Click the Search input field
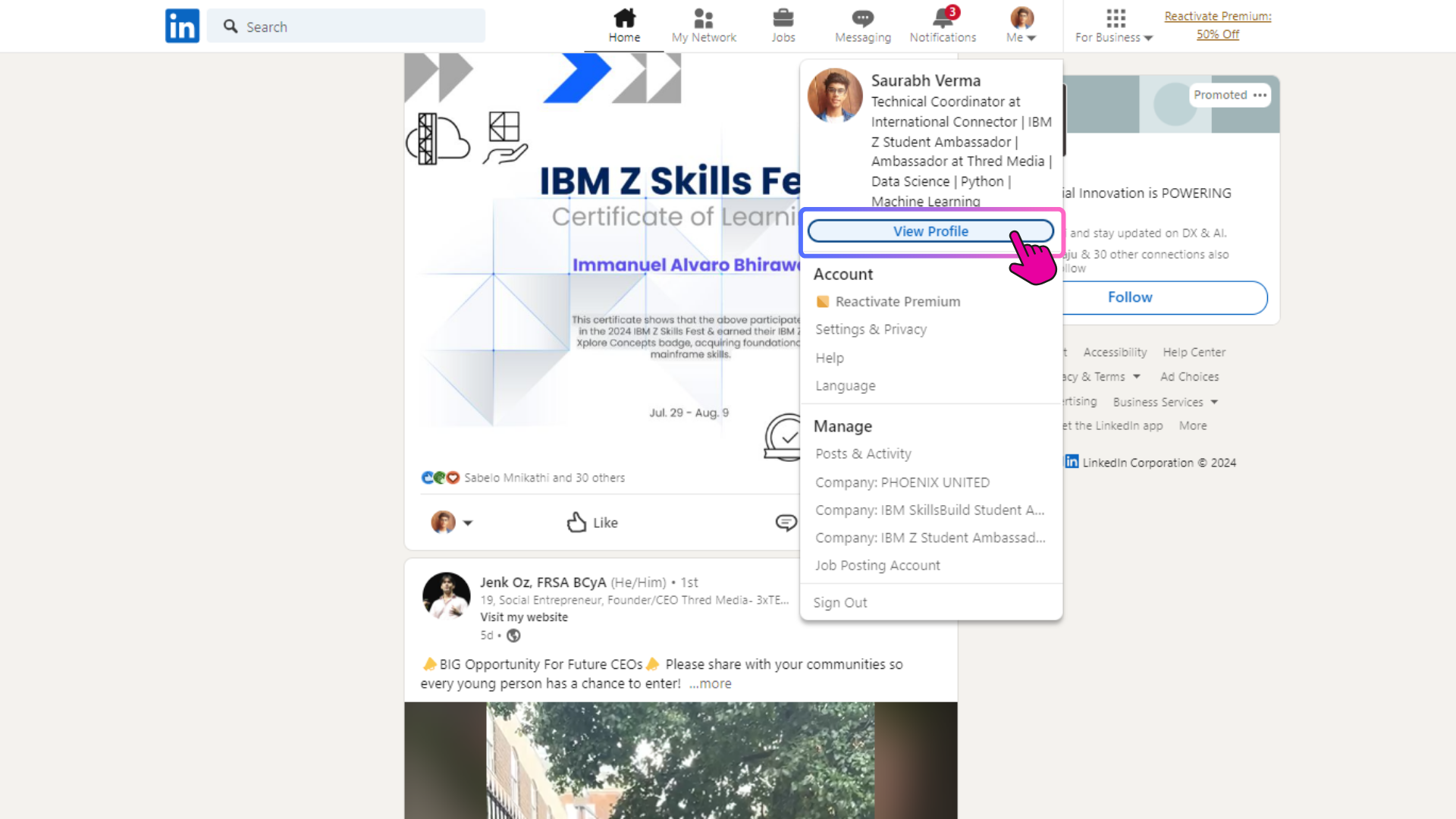This screenshot has width=1456, height=819. [346, 25]
